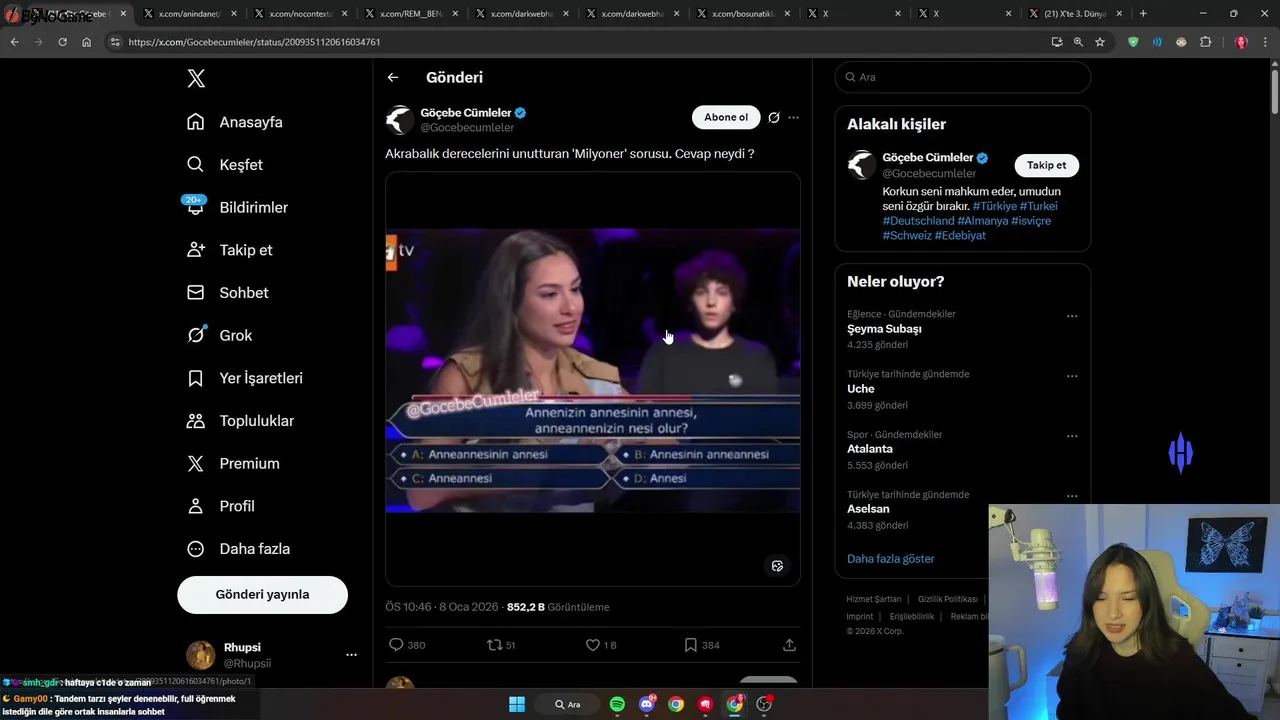Switch to the x.com/REM_BEN browser tab

pyautogui.click(x=410, y=14)
